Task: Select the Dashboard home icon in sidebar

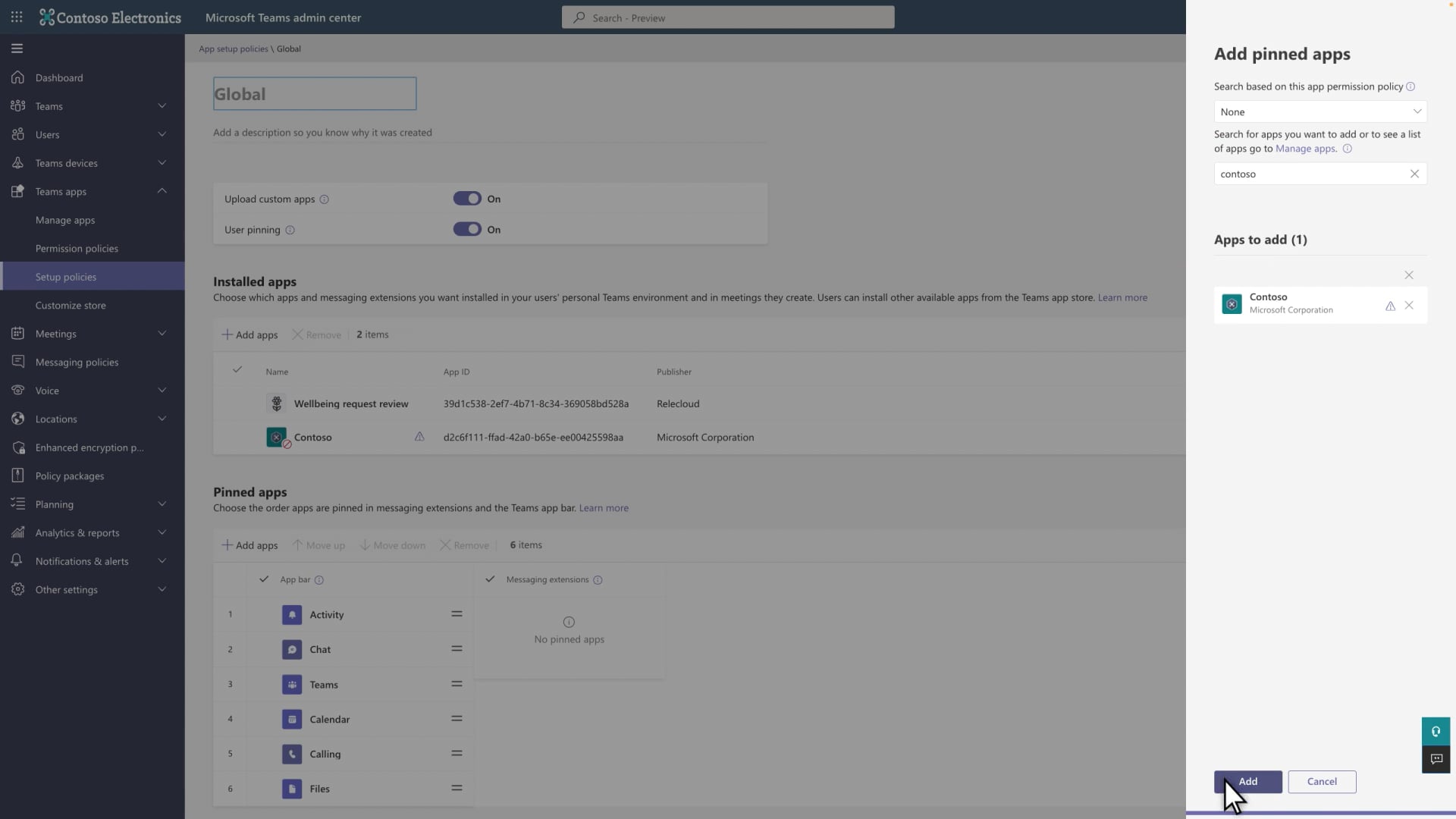Action: [17, 77]
